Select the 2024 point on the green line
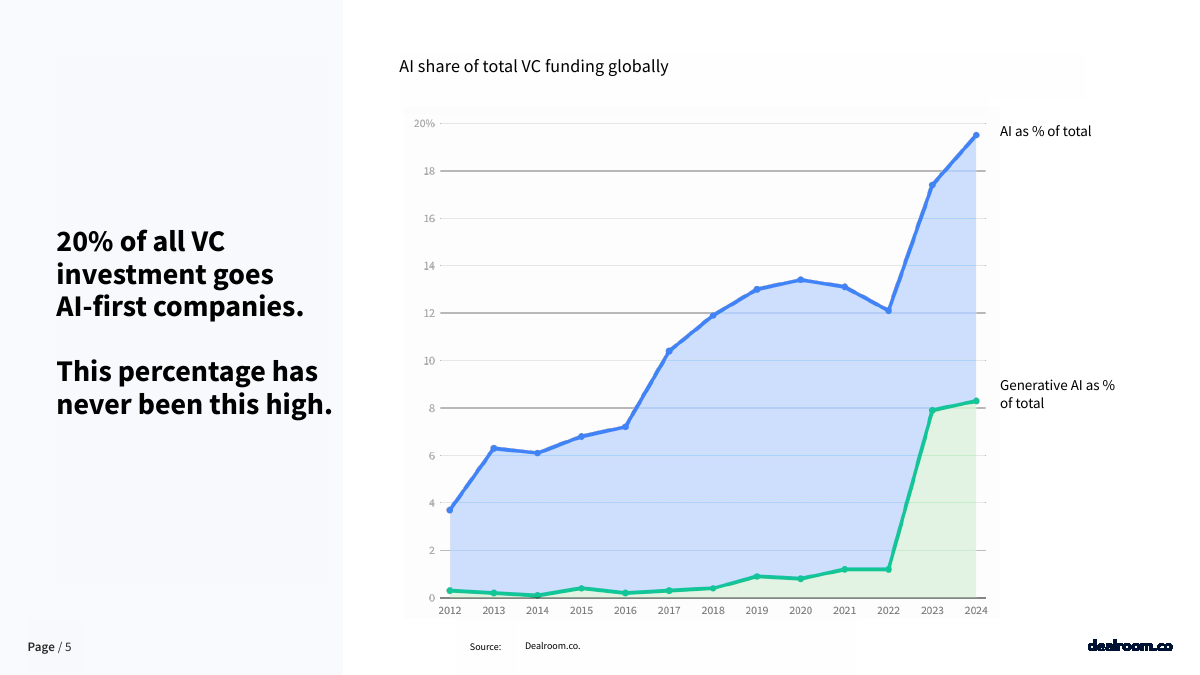 click(976, 401)
